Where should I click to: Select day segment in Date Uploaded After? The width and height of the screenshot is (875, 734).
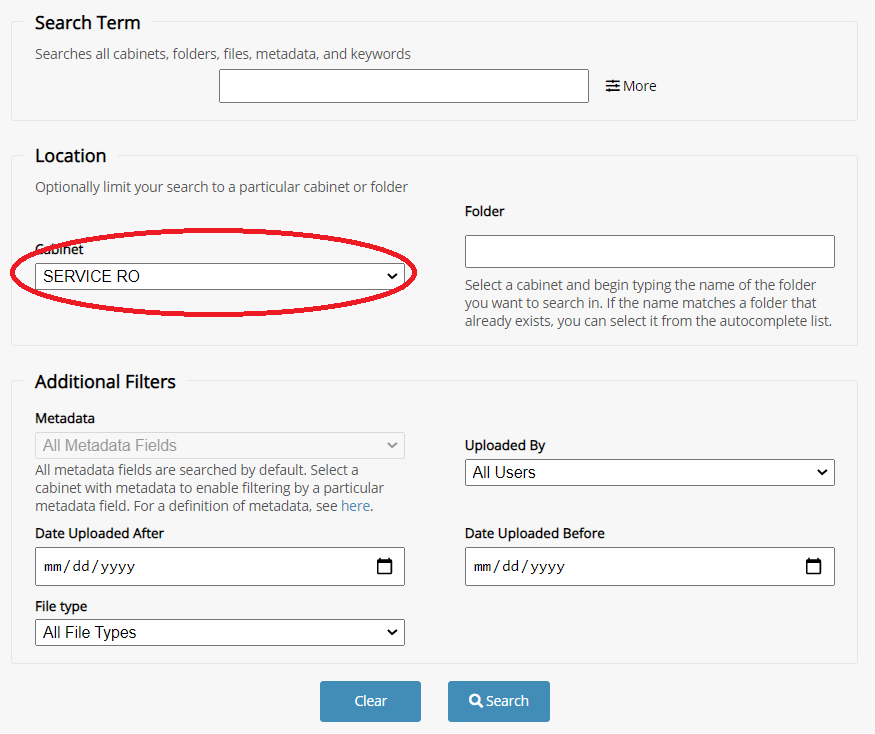(x=83, y=567)
